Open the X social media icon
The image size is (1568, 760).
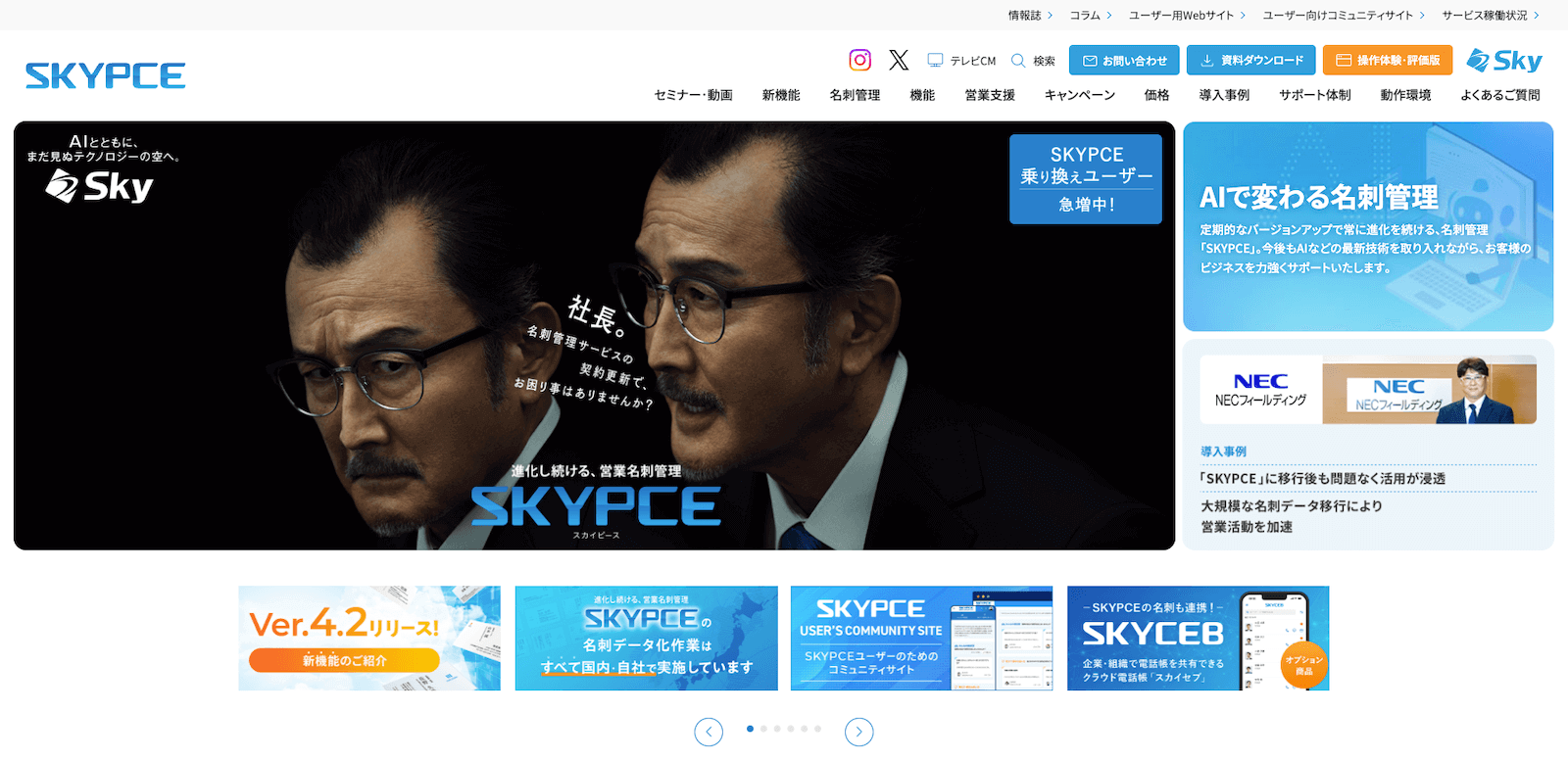899,60
